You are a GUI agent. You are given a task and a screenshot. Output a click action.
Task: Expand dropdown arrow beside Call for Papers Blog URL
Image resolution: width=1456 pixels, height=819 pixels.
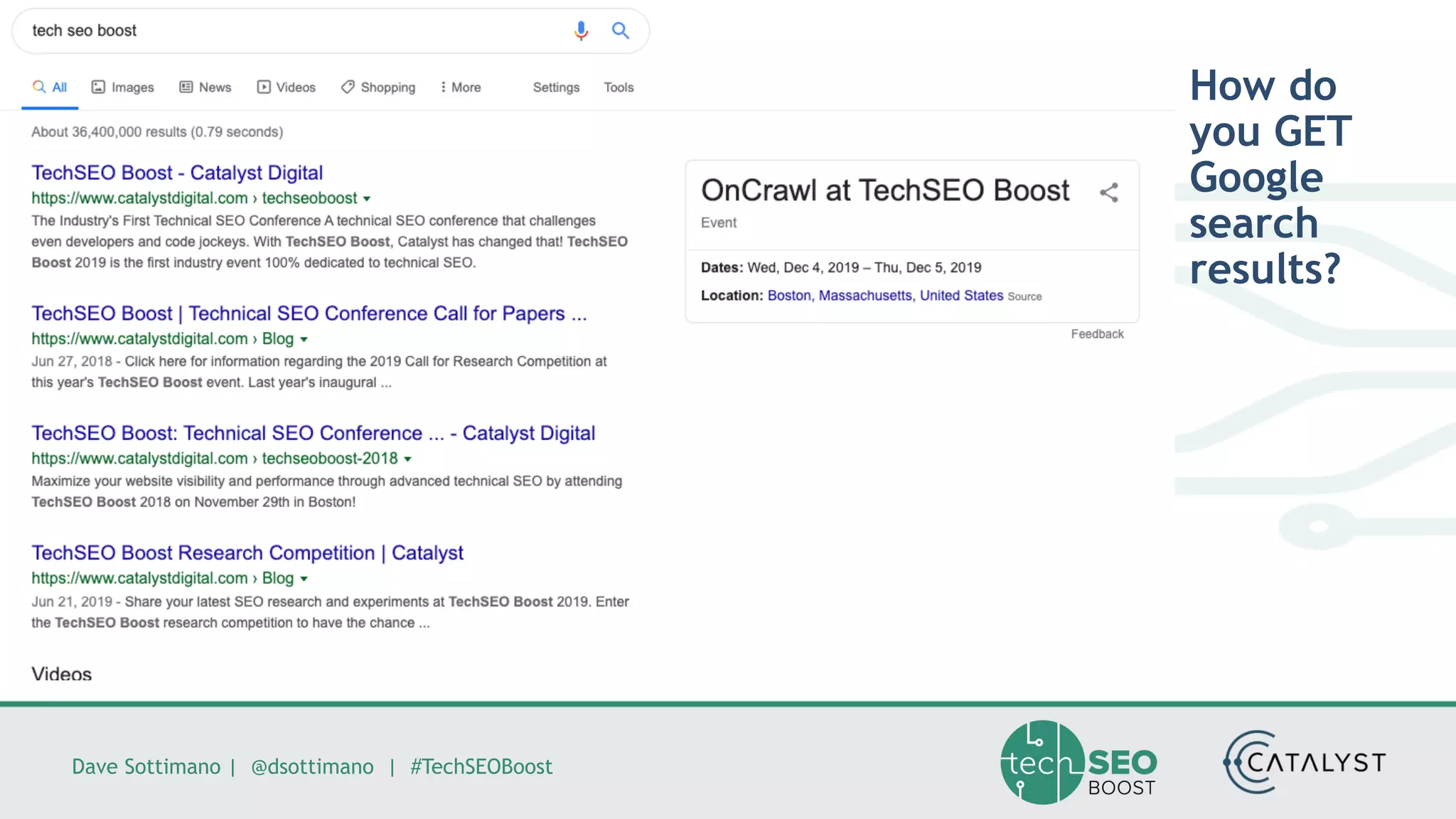point(304,340)
